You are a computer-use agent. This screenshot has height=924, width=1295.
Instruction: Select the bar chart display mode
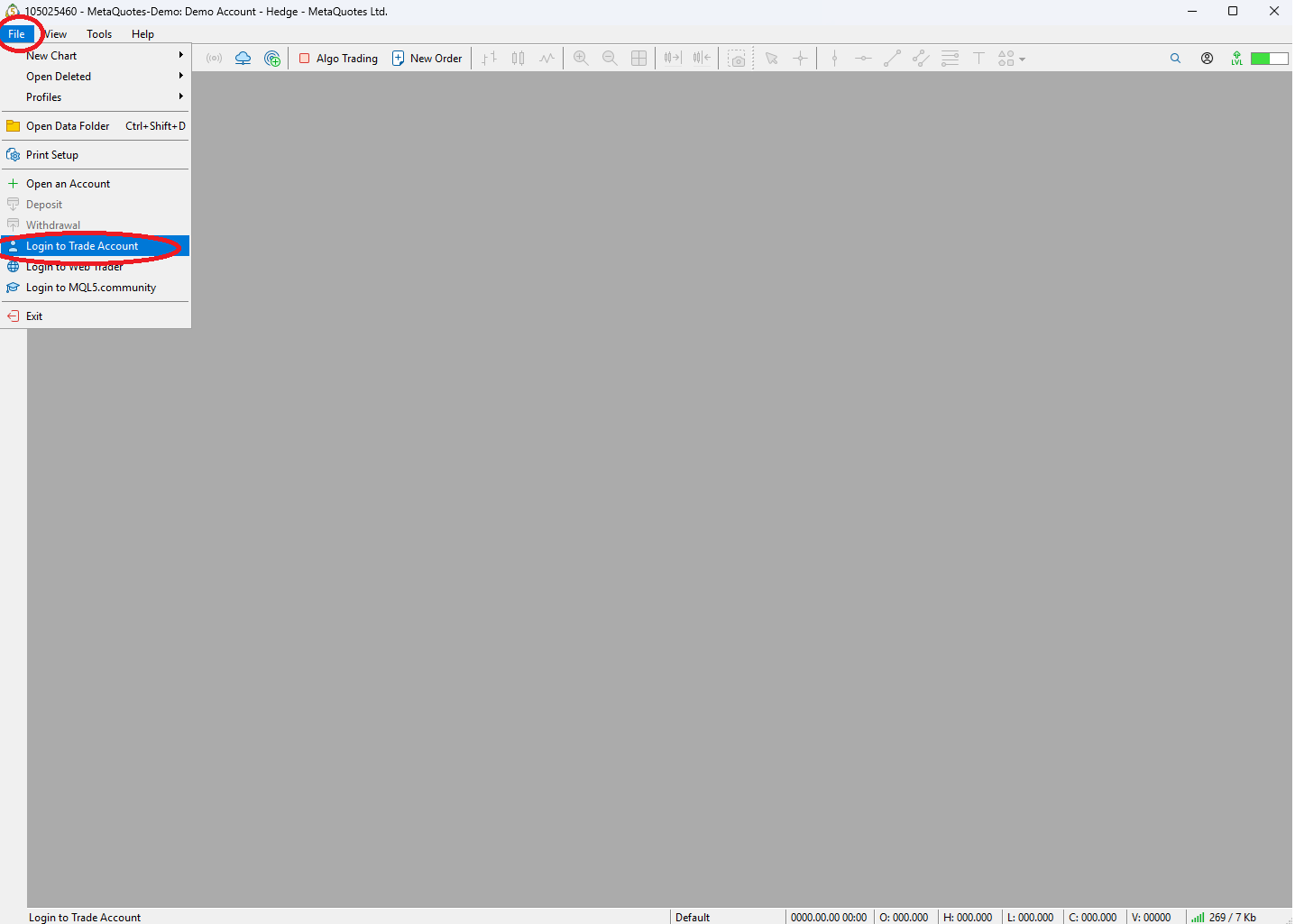click(x=489, y=59)
